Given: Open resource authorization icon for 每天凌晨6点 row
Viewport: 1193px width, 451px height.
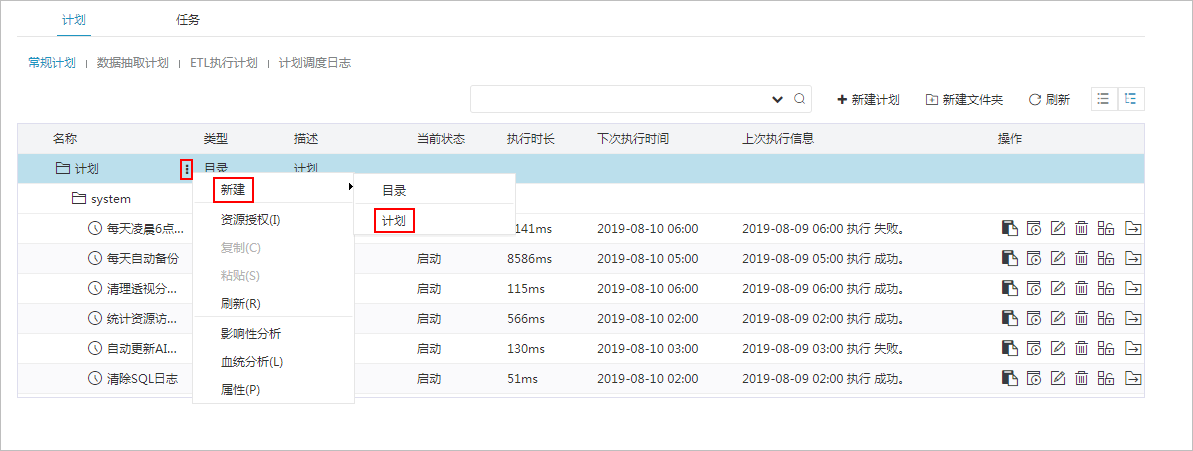Looking at the screenshot, I should (1106, 228).
